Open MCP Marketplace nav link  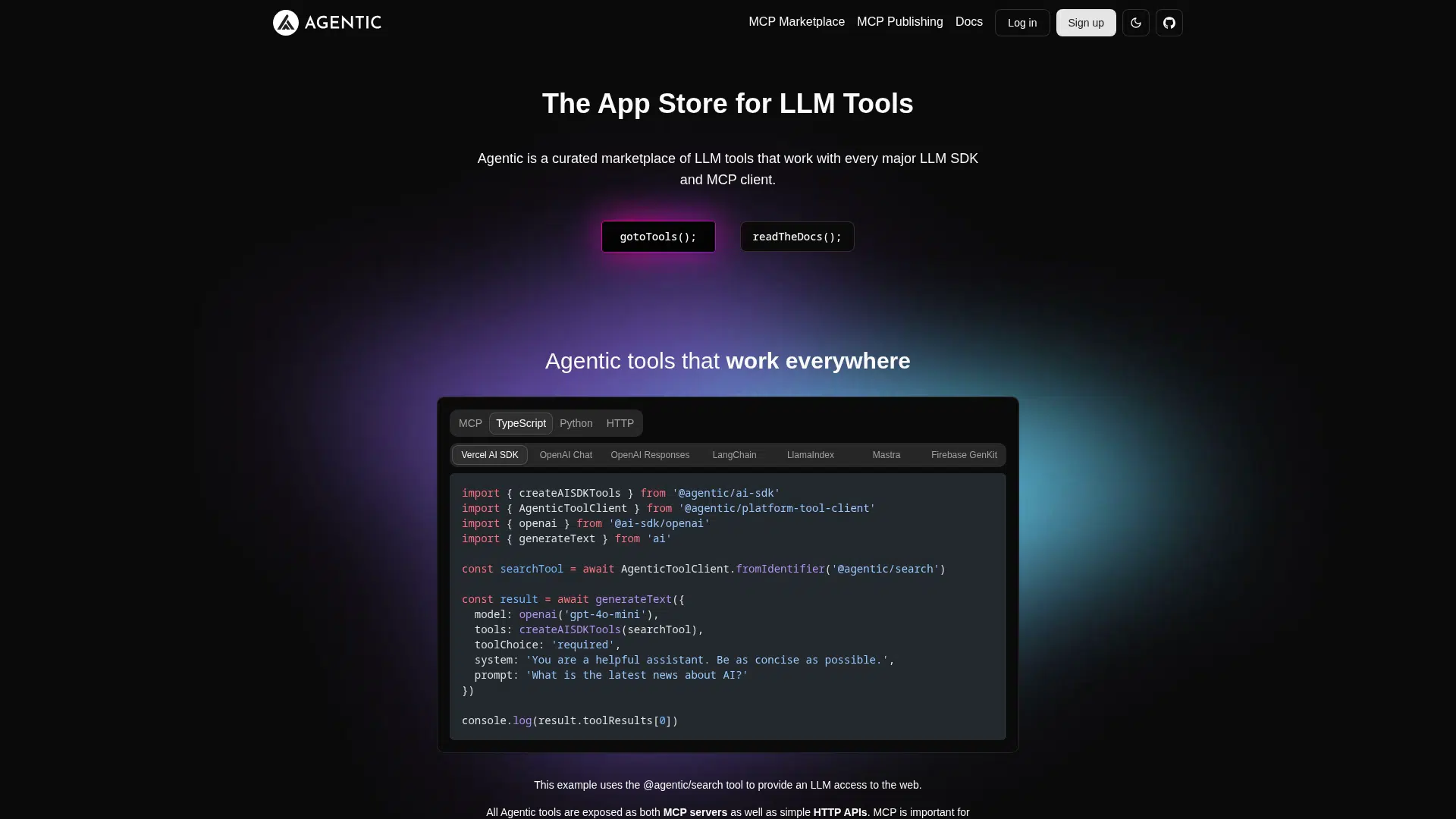pos(796,22)
